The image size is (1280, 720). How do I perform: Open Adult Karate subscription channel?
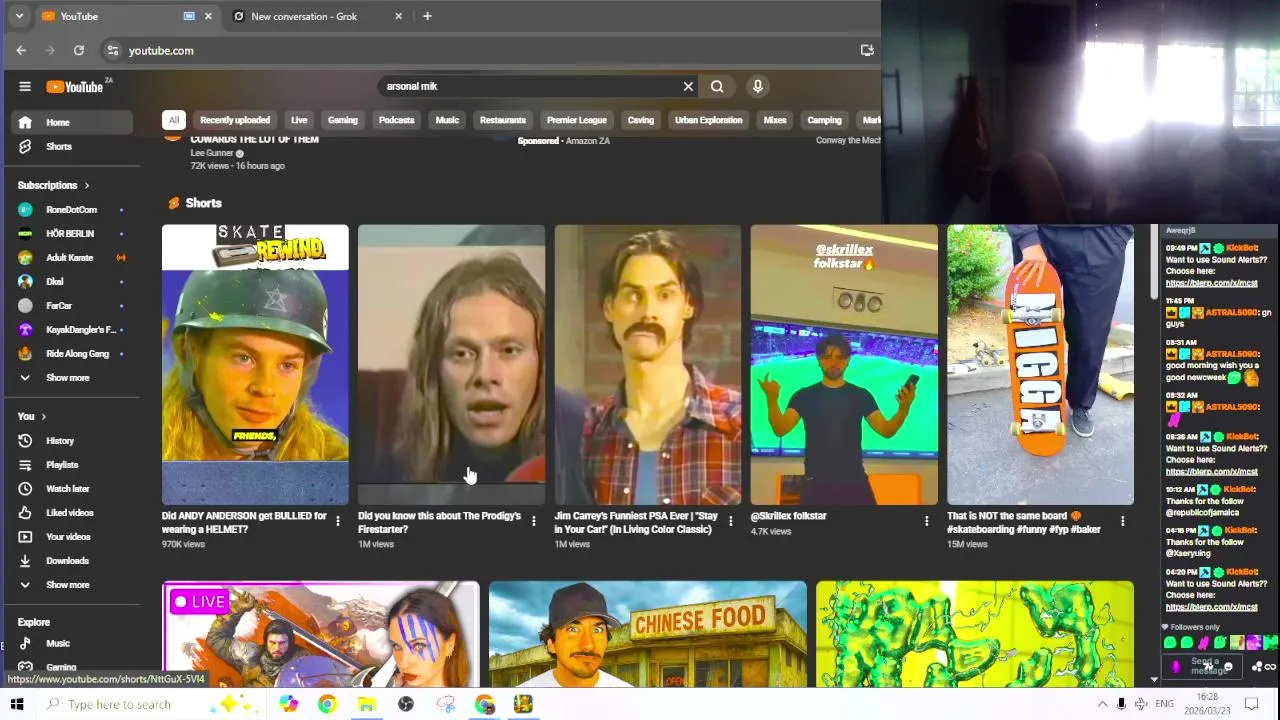70,257
